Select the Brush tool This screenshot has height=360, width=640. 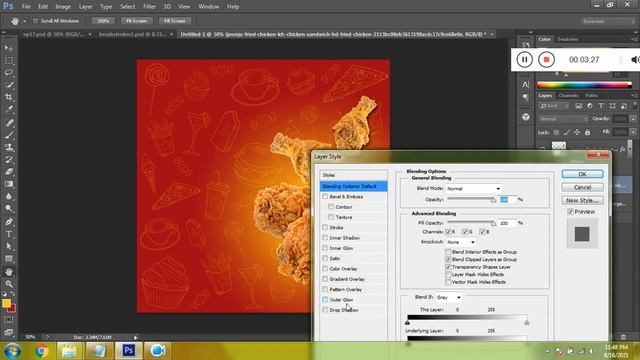click(9, 135)
